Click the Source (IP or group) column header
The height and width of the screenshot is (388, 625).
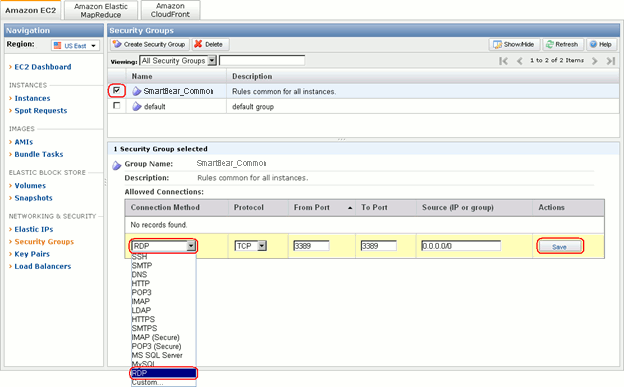(x=474, y=208)
